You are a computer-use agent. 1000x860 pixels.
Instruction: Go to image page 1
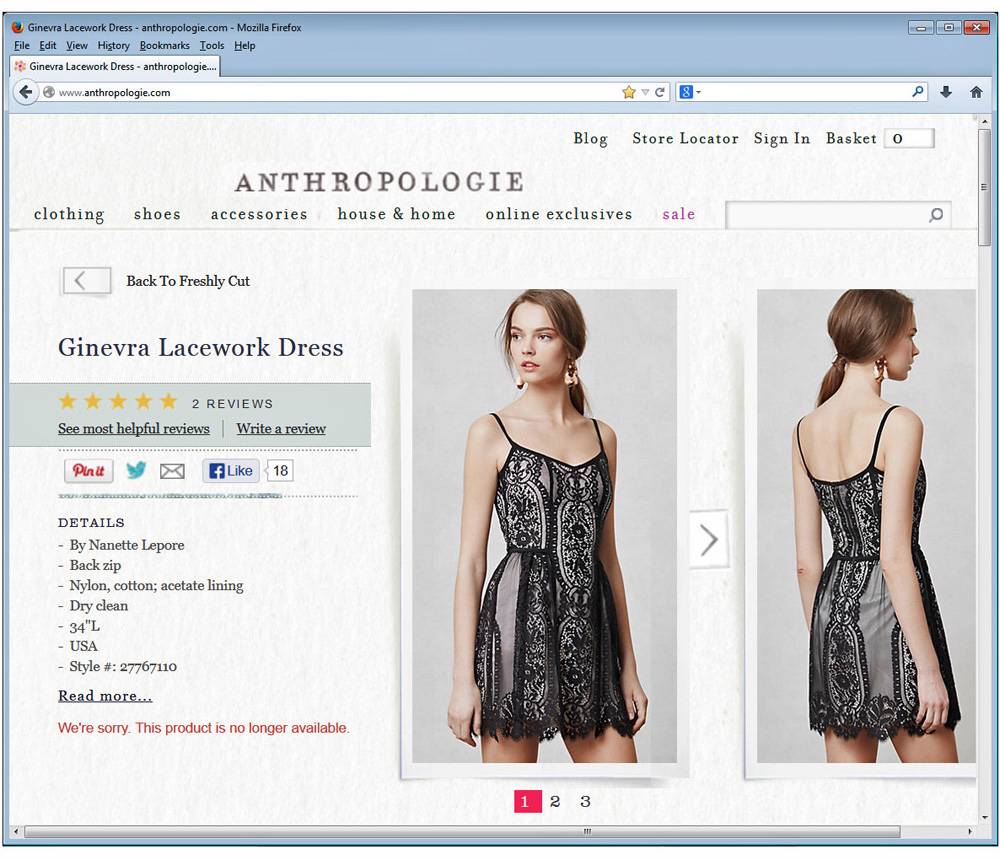tap(527, 801)
